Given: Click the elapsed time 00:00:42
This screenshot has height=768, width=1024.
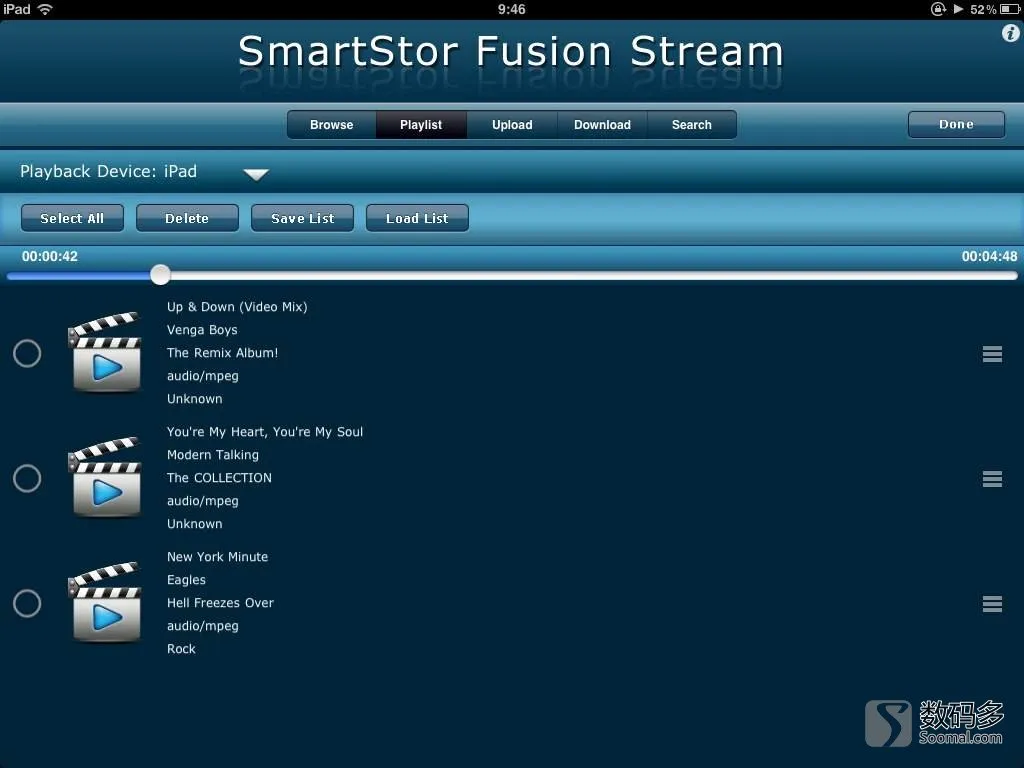Looking at the screenshot, I should (x=50, y=256).
